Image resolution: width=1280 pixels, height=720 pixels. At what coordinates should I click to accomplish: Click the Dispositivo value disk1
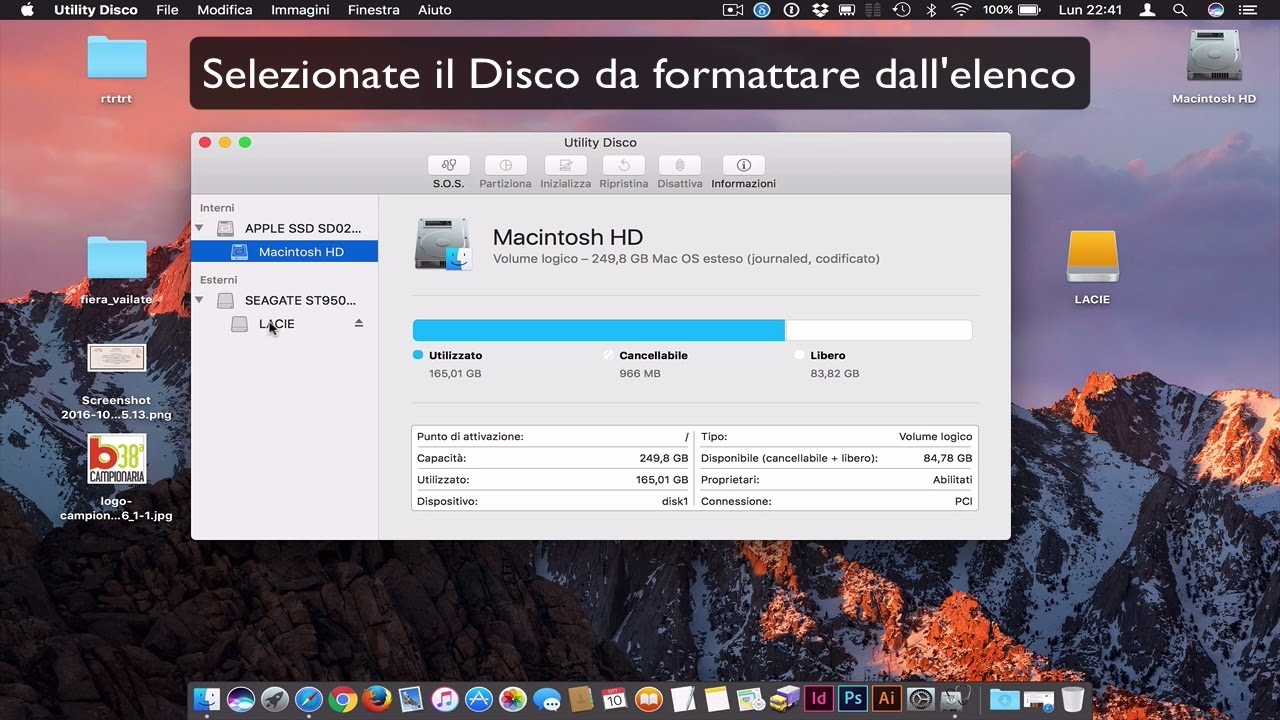pyautogui.click(x=675, y=501)
